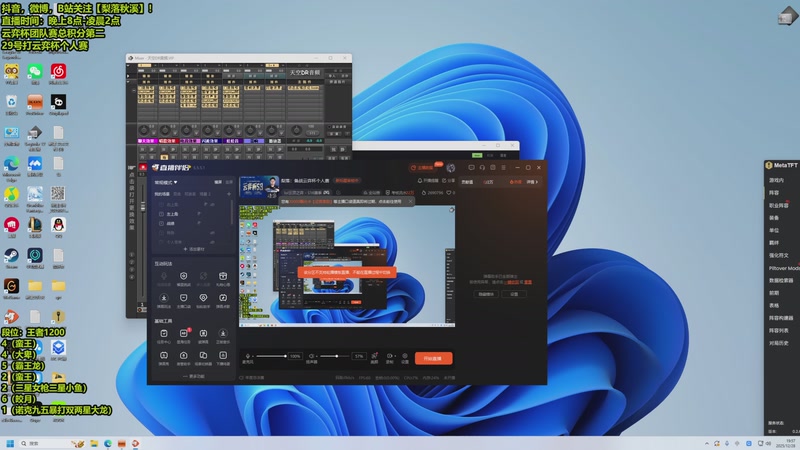Screen dimensions: 800x450
Task: Click the speaker icon beside the 57% slider
Action: 311,356
